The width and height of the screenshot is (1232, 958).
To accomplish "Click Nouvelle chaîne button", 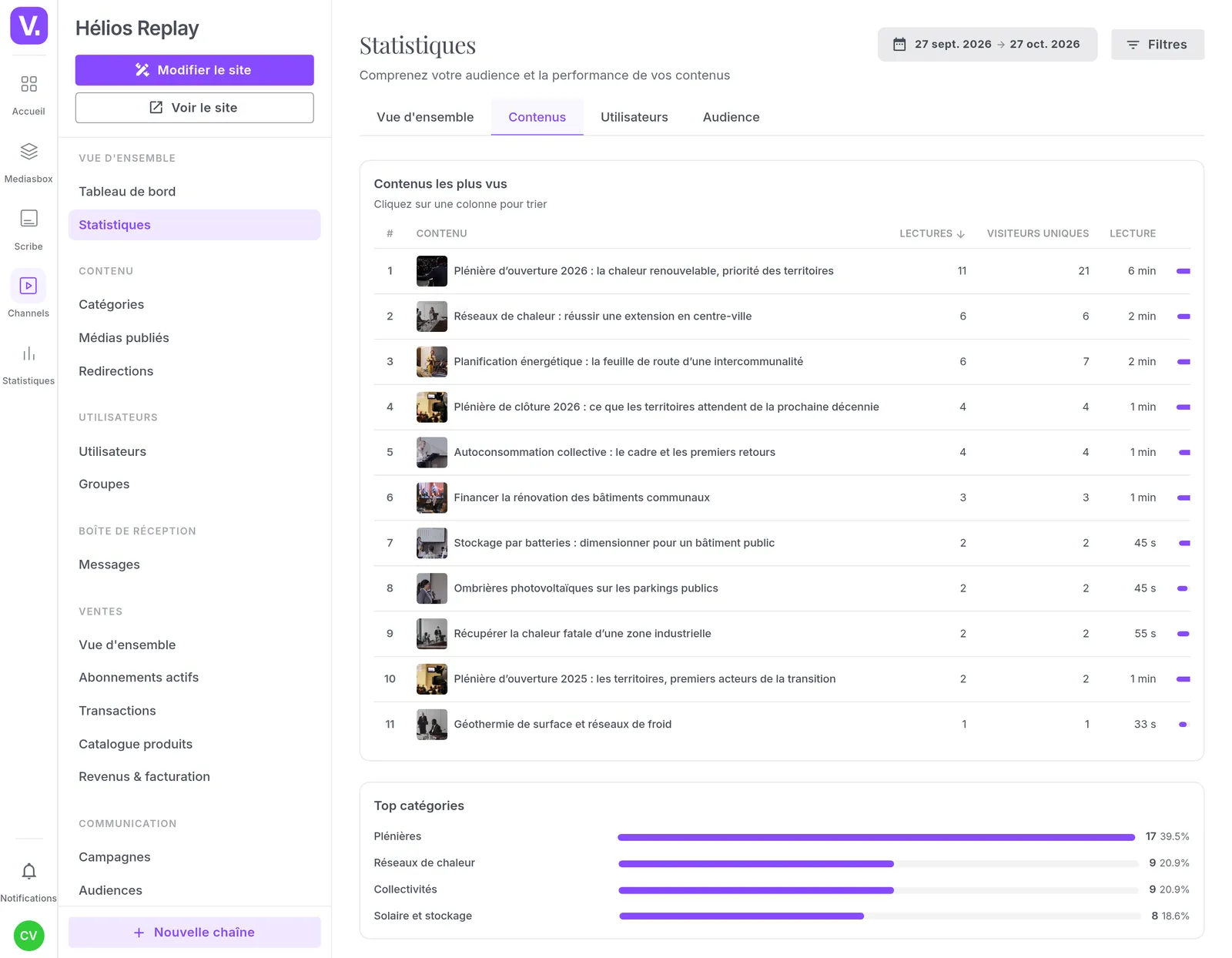I will click(194, 932).
